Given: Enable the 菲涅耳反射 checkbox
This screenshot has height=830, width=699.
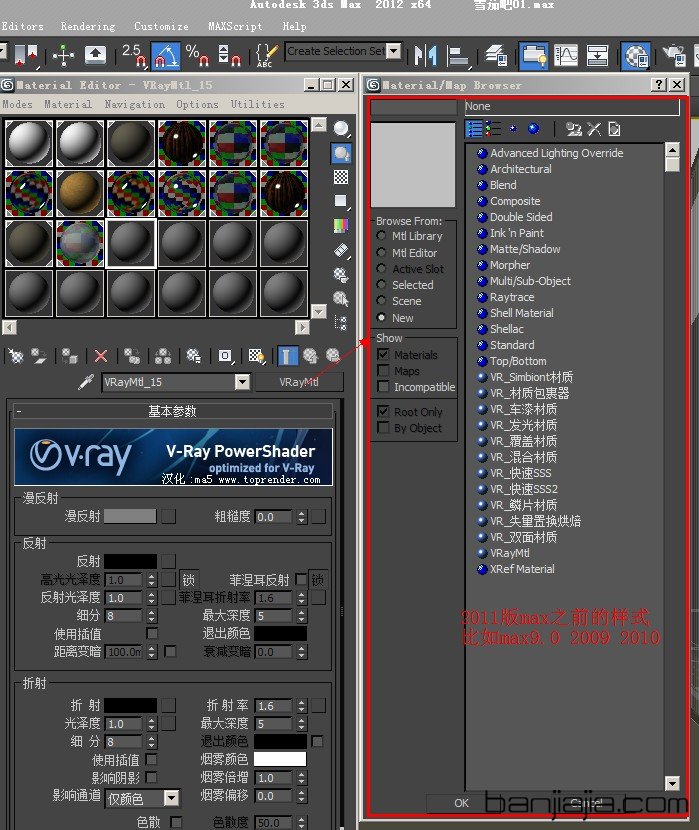Looking at the screenshot, I should [x=301, y=579].
